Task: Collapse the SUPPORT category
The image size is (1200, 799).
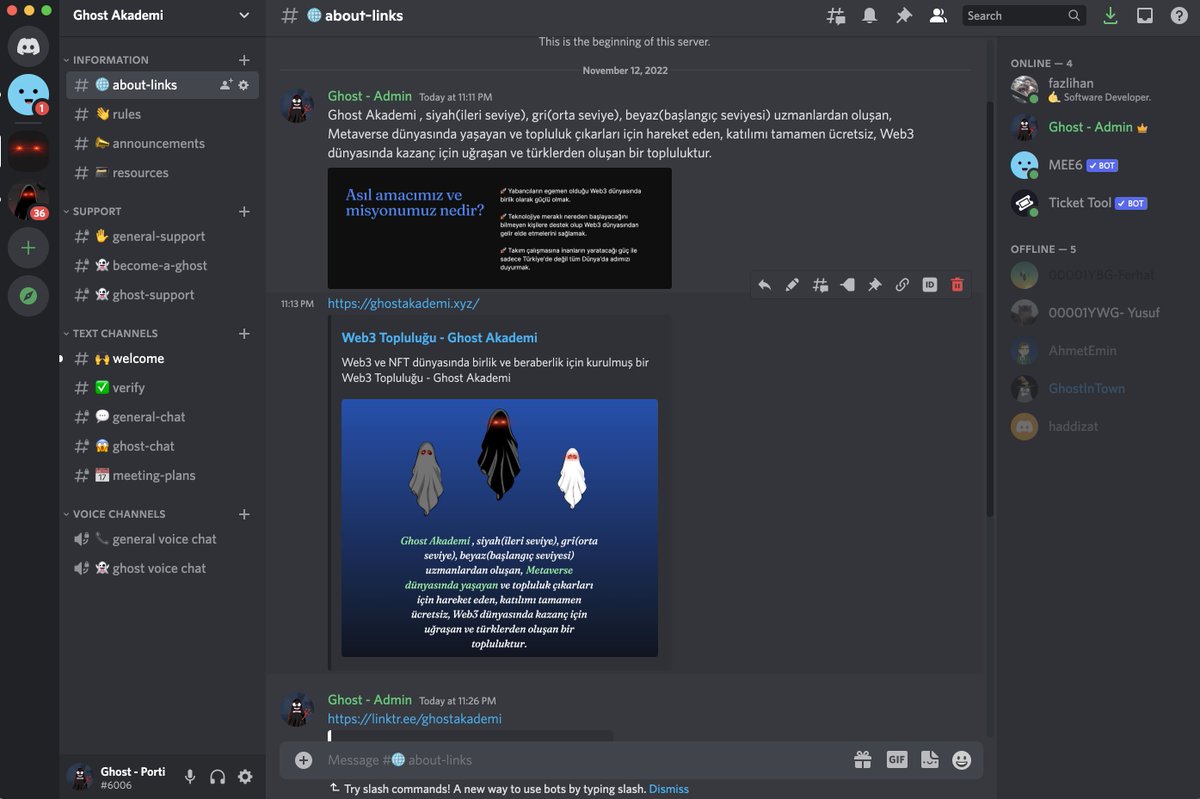Action: [x=92, y=211]
